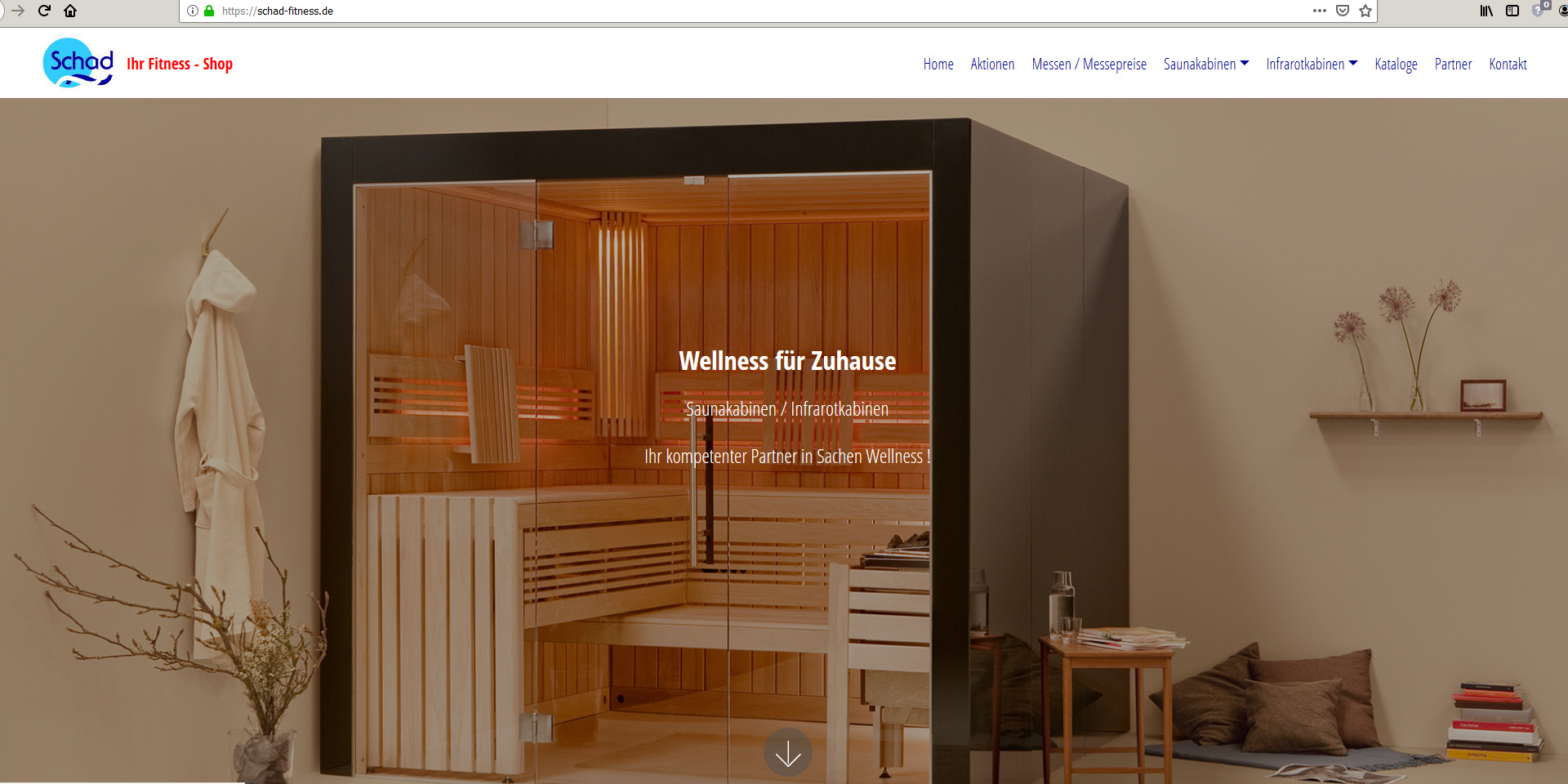Open the page actions three-dots menu
This screenshot has height=784, width=1568.
tap(1319, 11)
